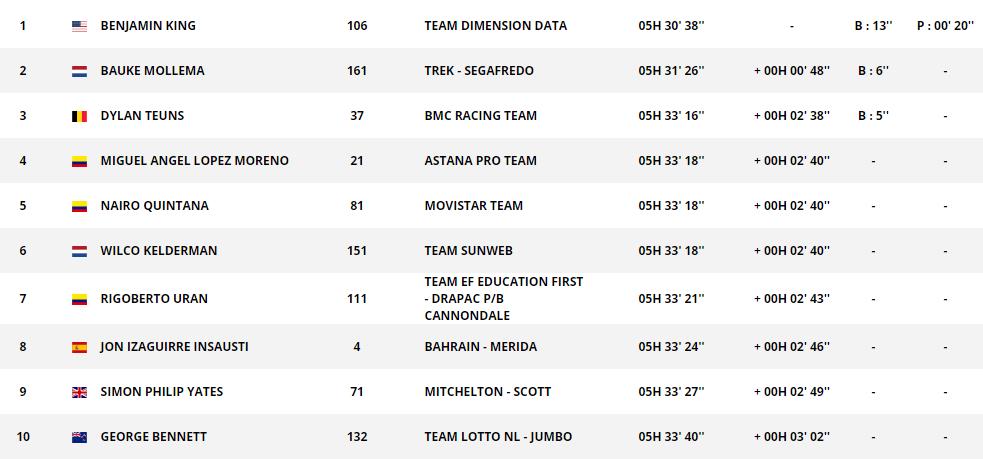Click bib number 106 in first row
The width and height of the screenshot is (983, 459).
[357, 26]
